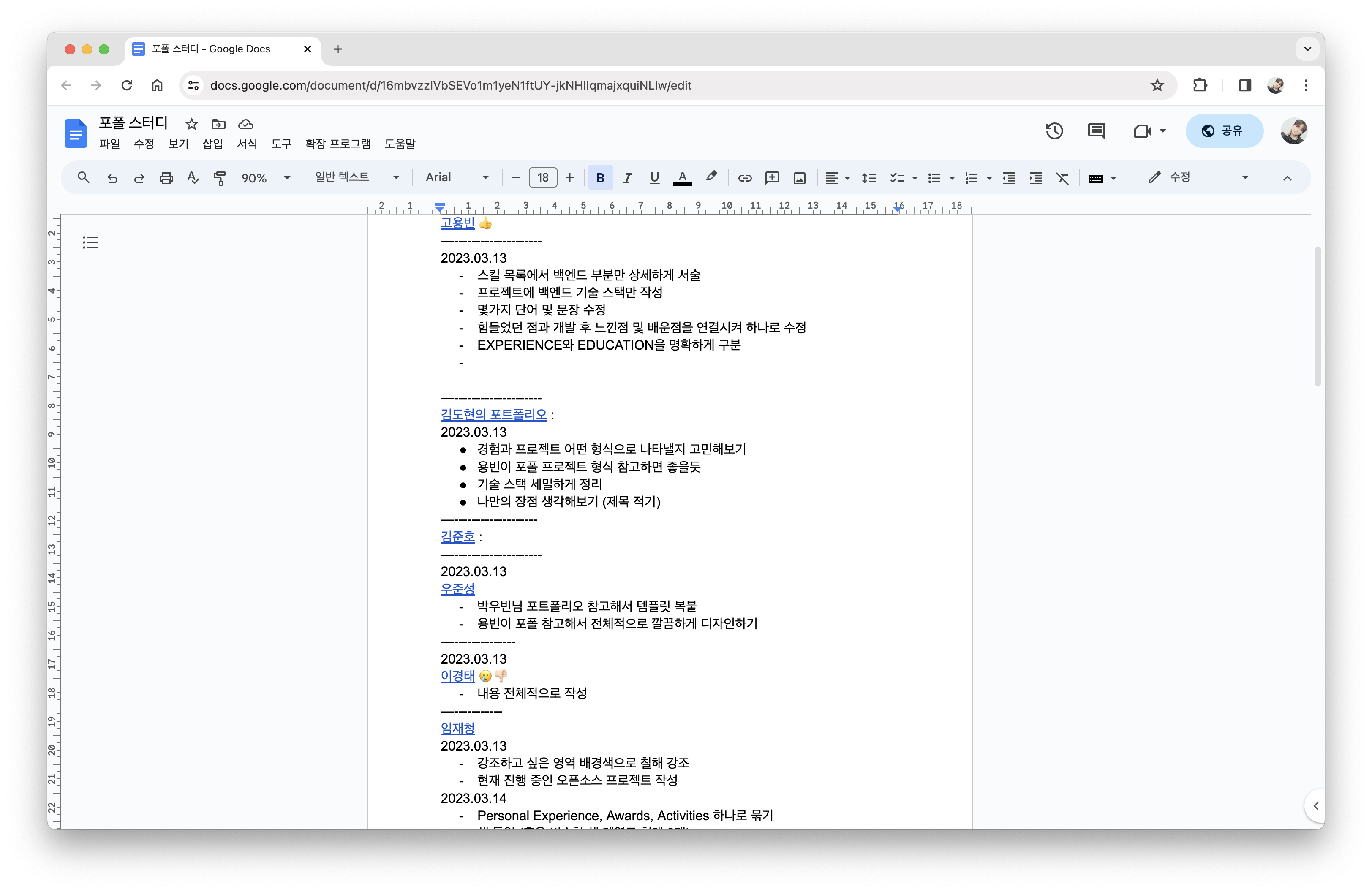Viewport: 1372px width, 892px height.
Task: Open the 확장 프로그램 menu
Action: (338, 144)
